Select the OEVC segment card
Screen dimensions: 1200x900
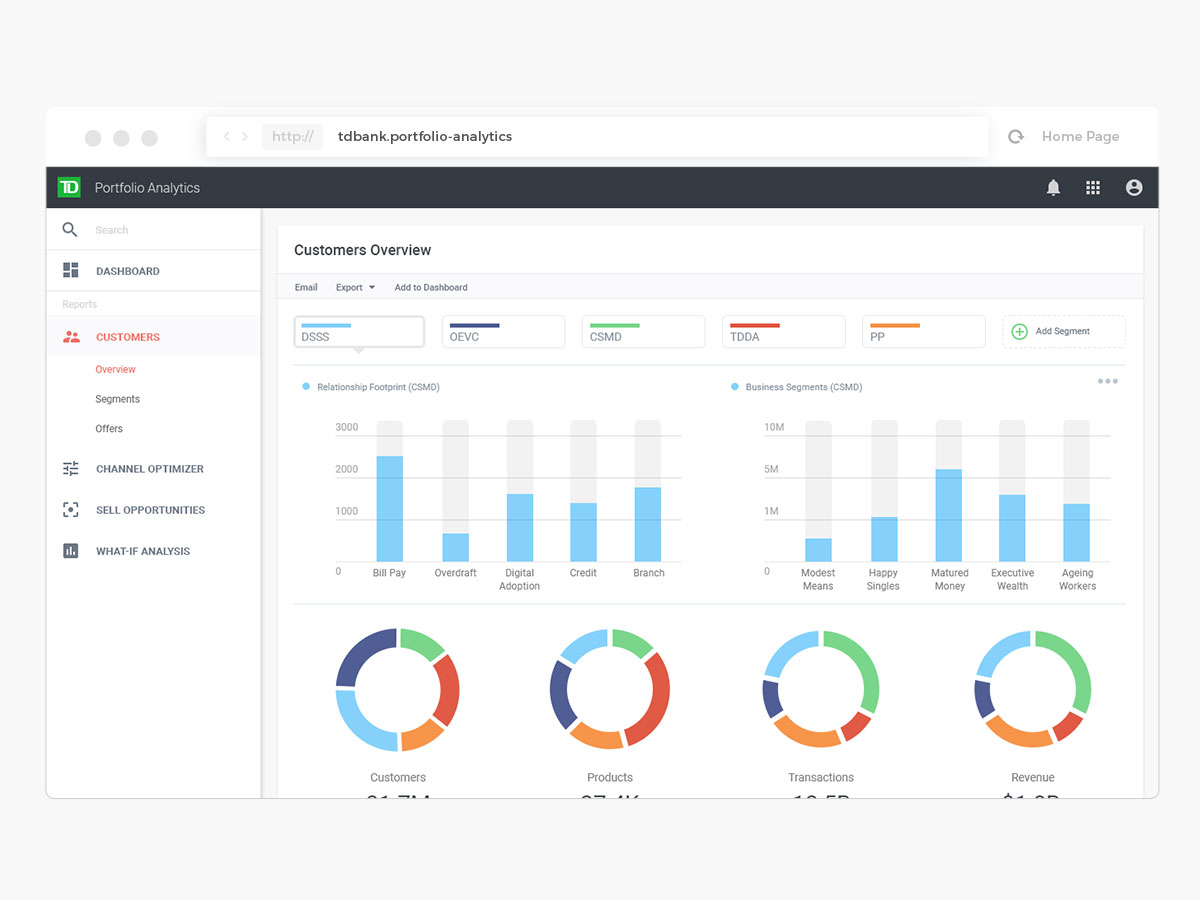click(x=503, y=332)
